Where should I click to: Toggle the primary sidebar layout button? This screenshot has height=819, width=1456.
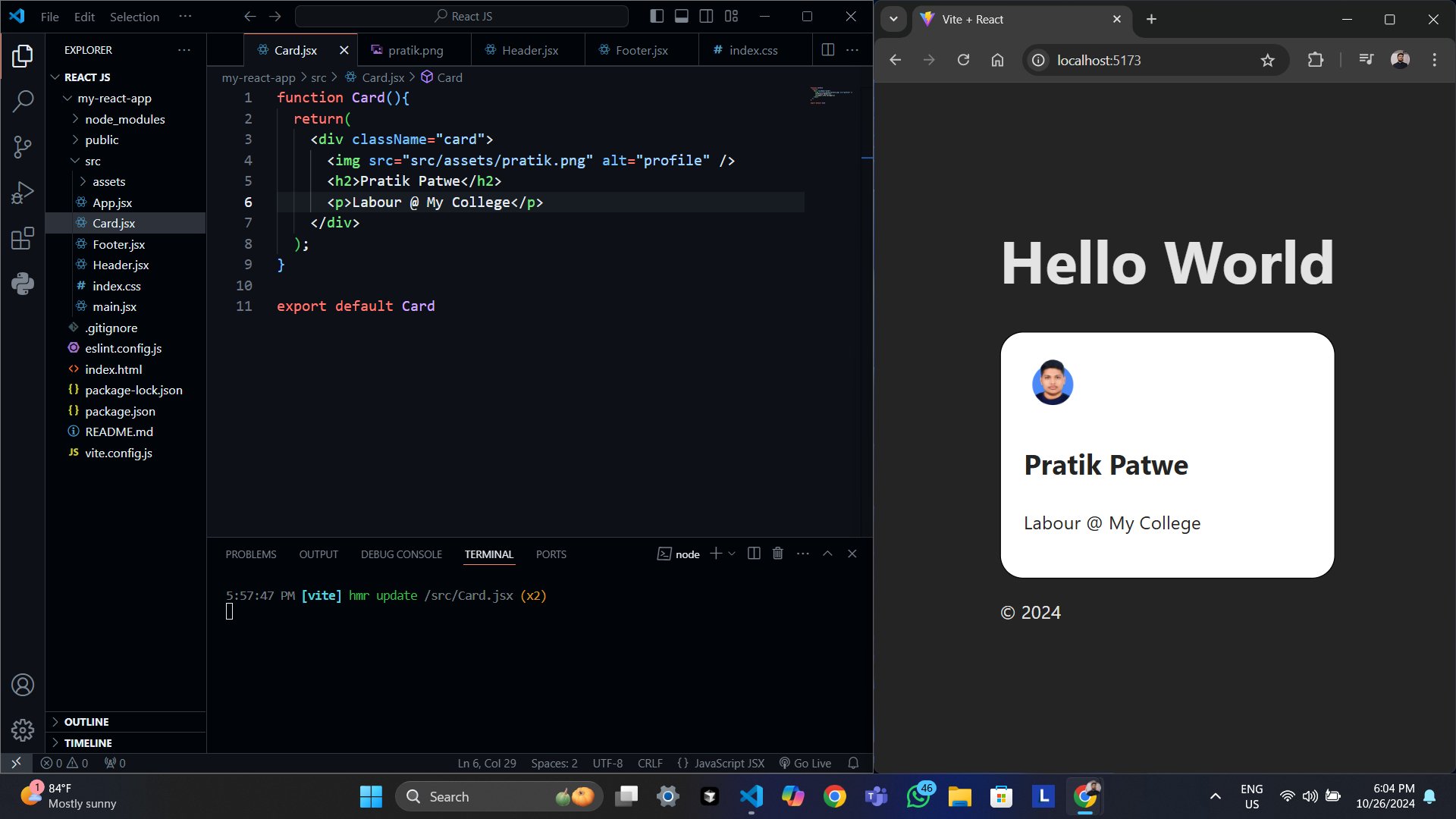click(x=657, y=16)
